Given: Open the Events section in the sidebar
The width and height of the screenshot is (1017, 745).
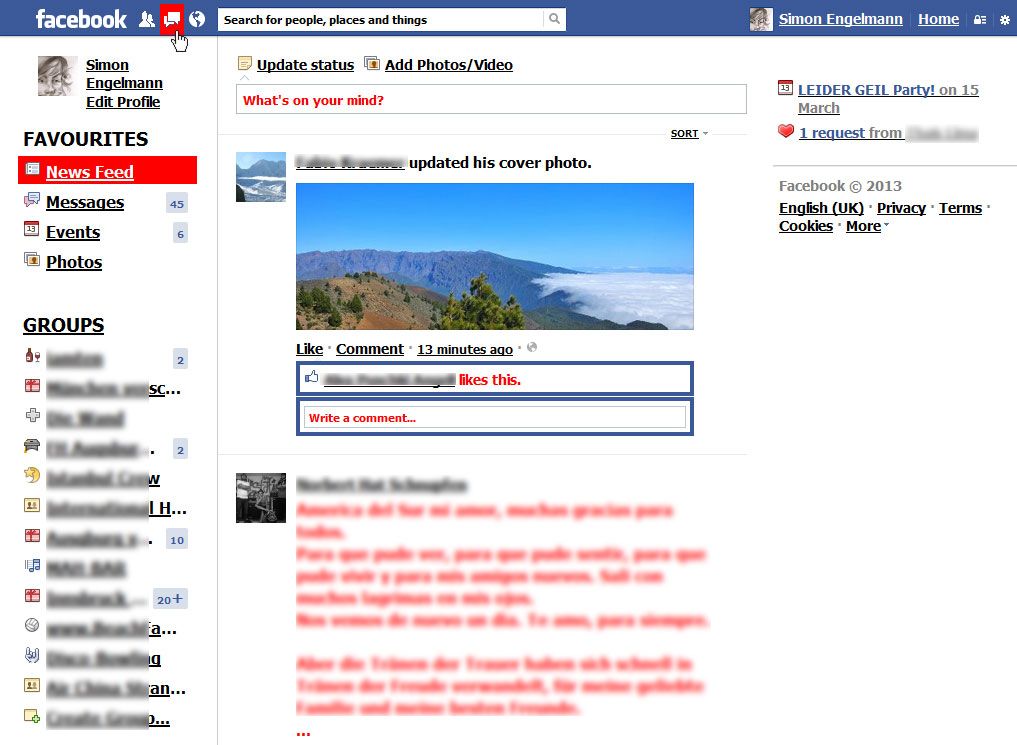Looking at the screenshot, I should [72, 232].
